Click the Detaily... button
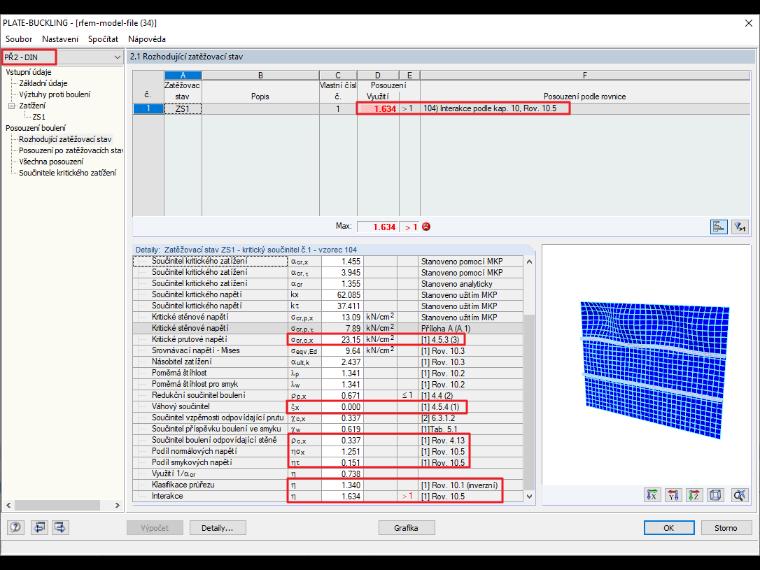 point(218,528)
